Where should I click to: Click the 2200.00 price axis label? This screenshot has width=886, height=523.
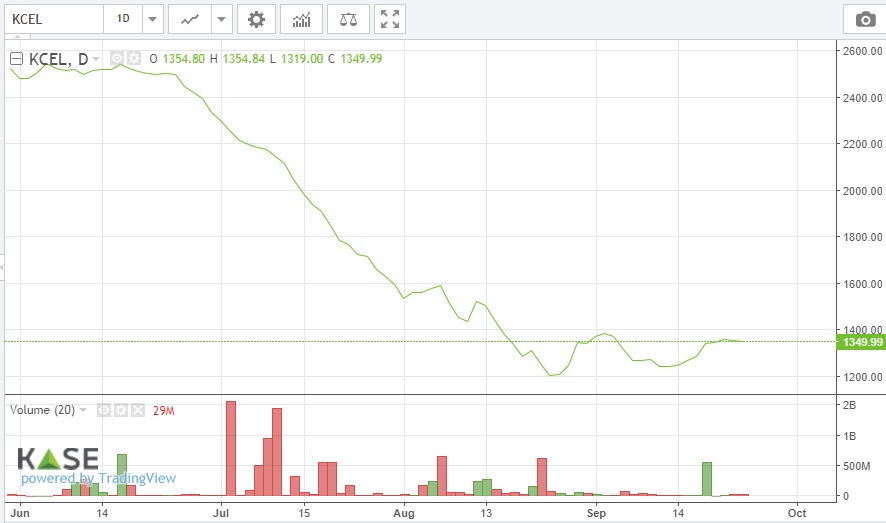coord(862,144)
